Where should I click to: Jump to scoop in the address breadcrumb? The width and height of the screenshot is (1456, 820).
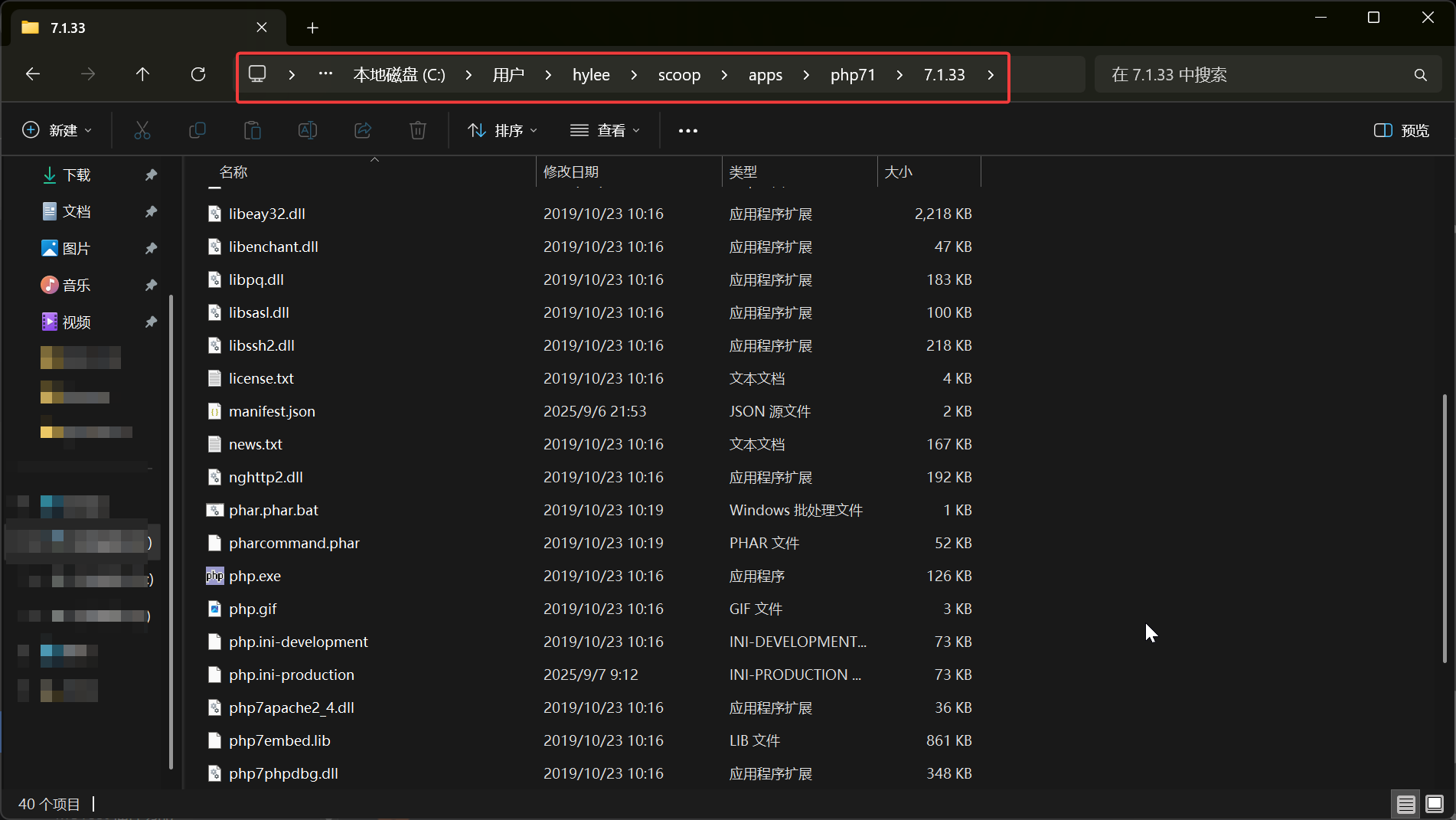(x=679, y=75)
